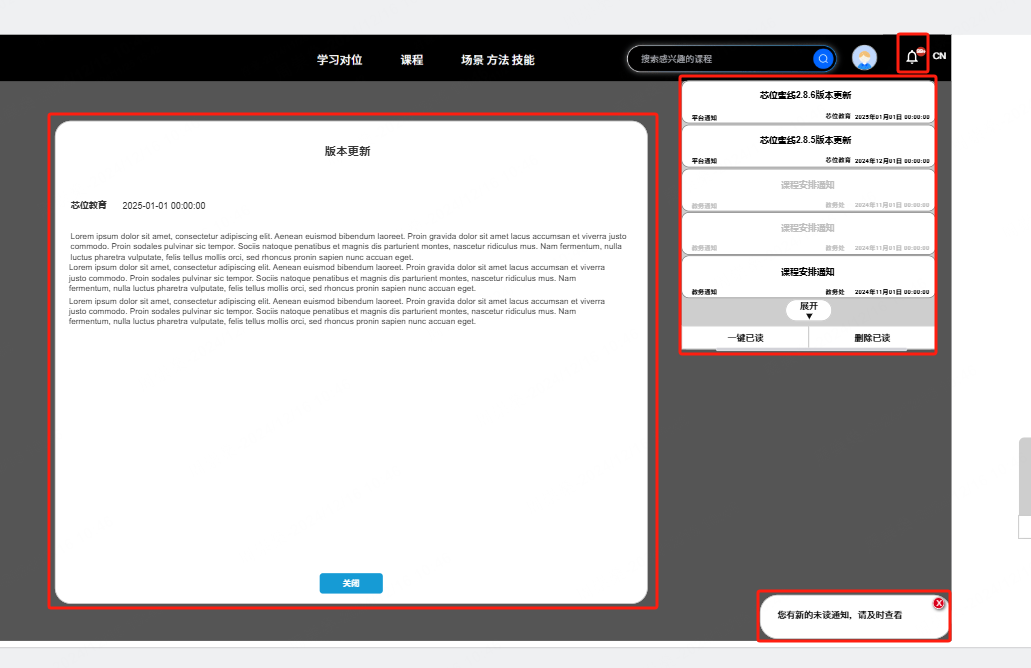Expand more notifications with 展开

tap(808, 307)
